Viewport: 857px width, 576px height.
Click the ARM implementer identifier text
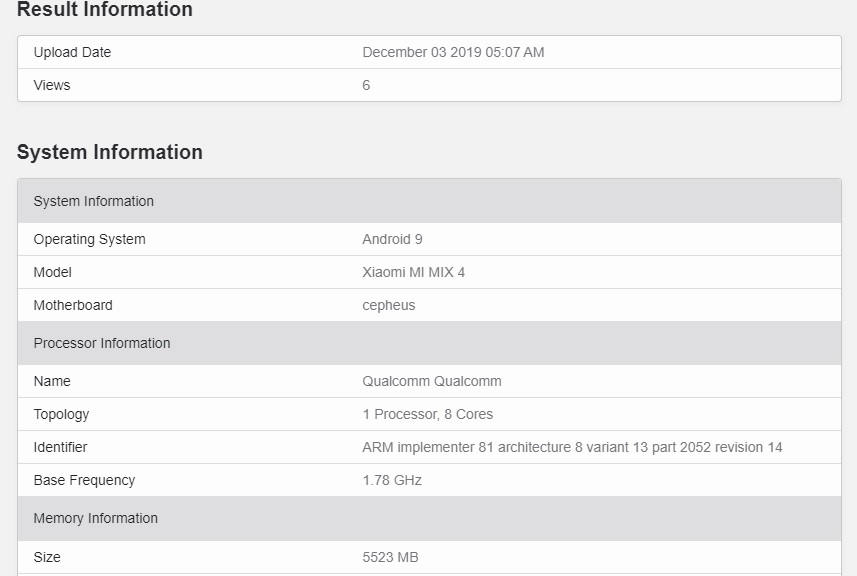point(572,447)
